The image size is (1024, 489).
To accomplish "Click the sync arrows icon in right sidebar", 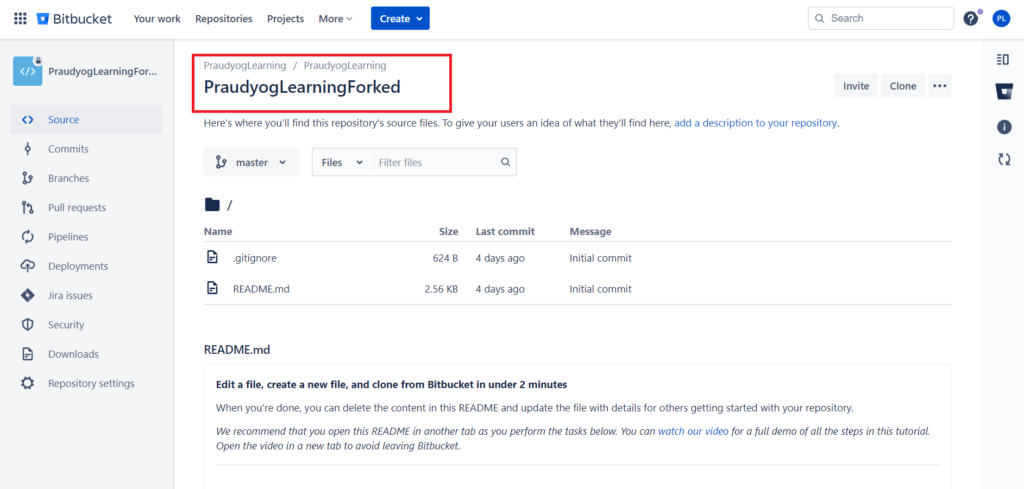I will [x=1004, y=159].
